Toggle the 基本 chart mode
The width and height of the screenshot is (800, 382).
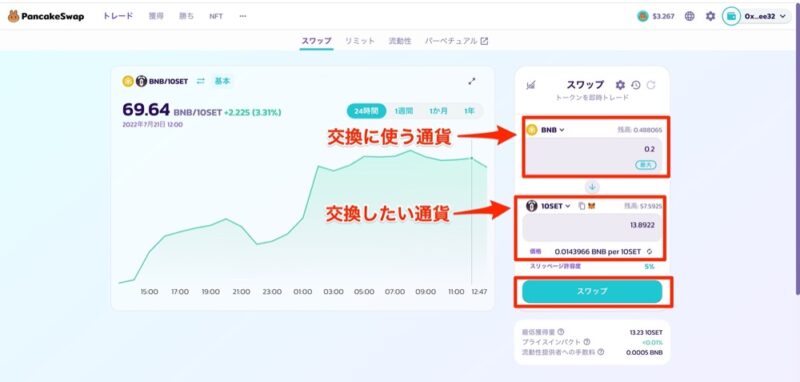pyautogui.click(x=222, y=81)
